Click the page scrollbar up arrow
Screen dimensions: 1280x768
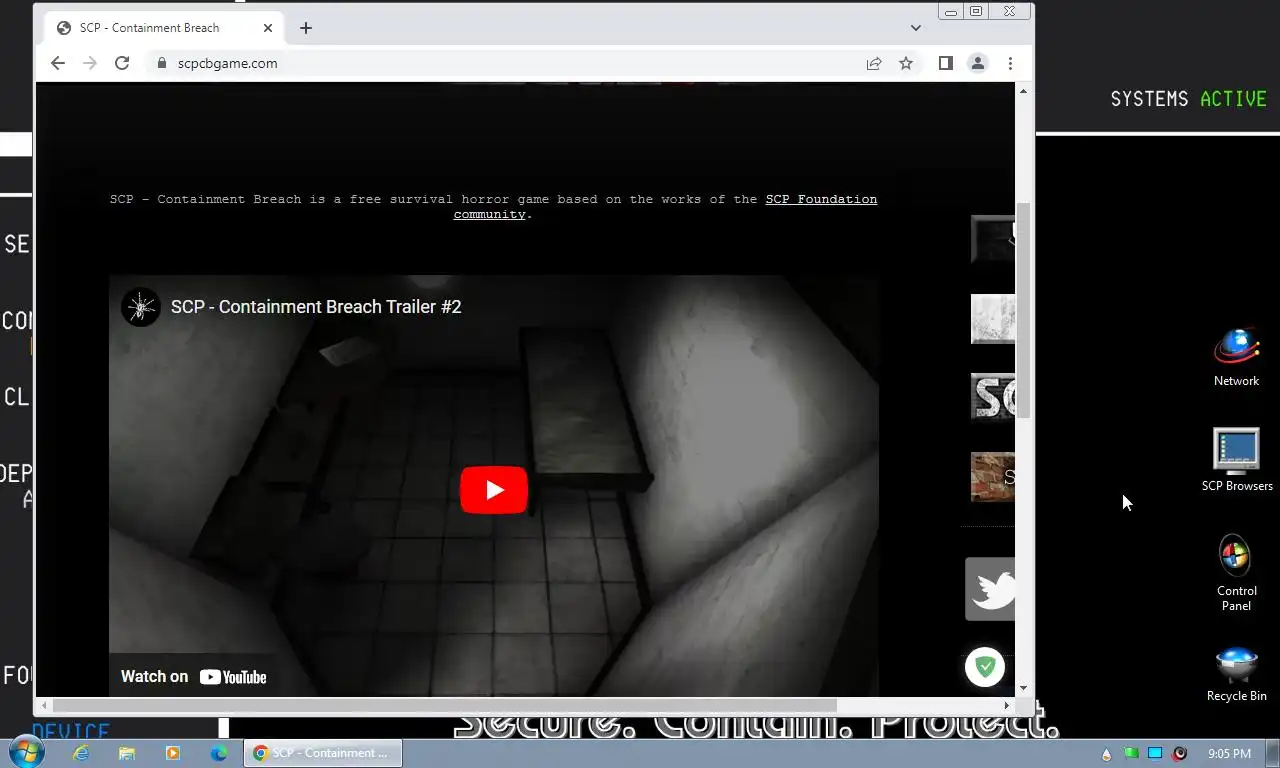click(1023, 91)
